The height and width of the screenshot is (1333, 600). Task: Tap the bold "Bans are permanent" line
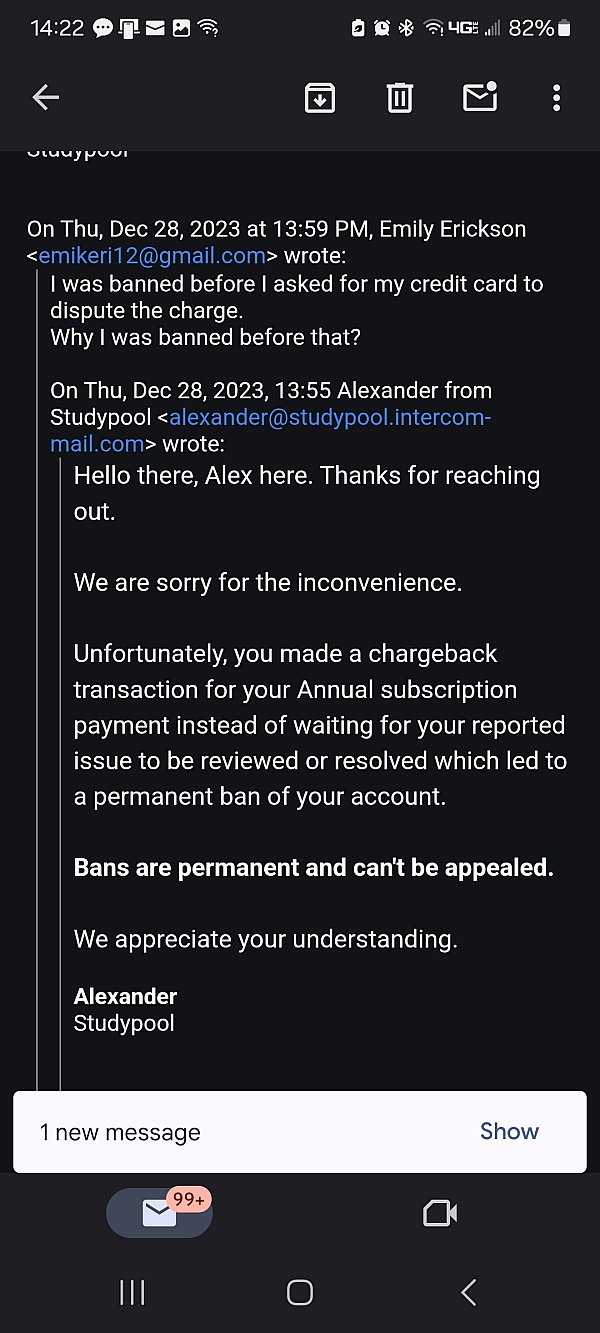point(313,867)
